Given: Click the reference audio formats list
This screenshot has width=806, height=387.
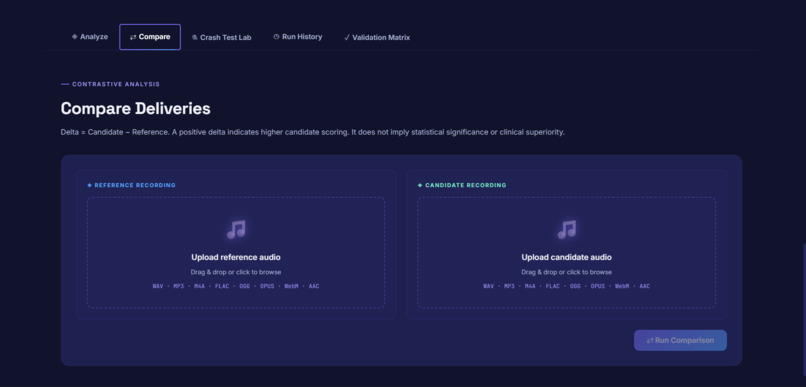Looking at the screenshot, I should 236,286.
